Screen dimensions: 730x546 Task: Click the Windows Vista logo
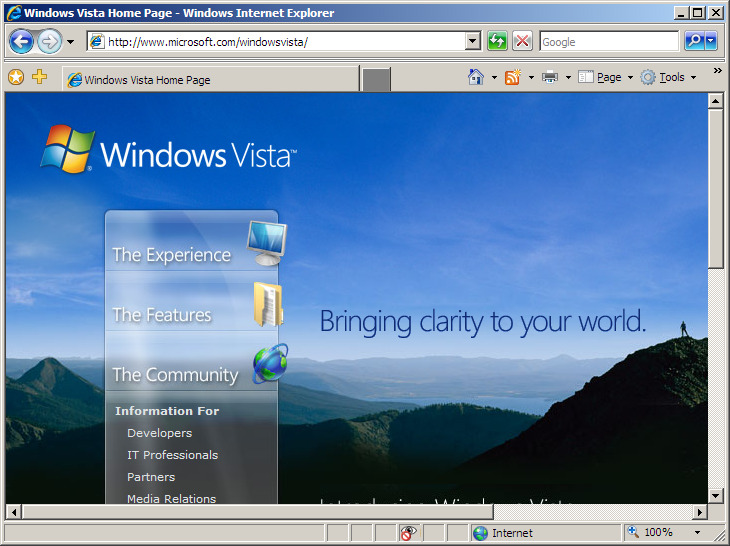tap(169, 150)
